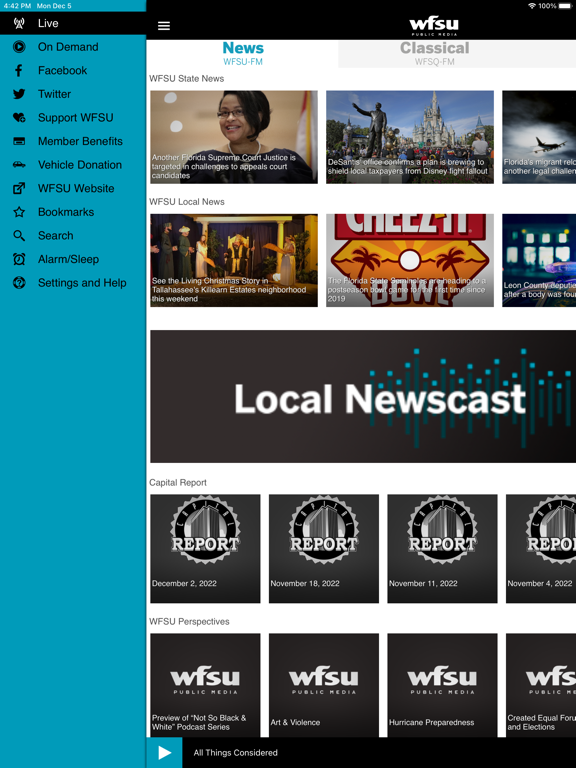Viewport: 576px width, 768px height.
Task: Tap the Wi-Fi status icon
Action: (x=532, y=6)
